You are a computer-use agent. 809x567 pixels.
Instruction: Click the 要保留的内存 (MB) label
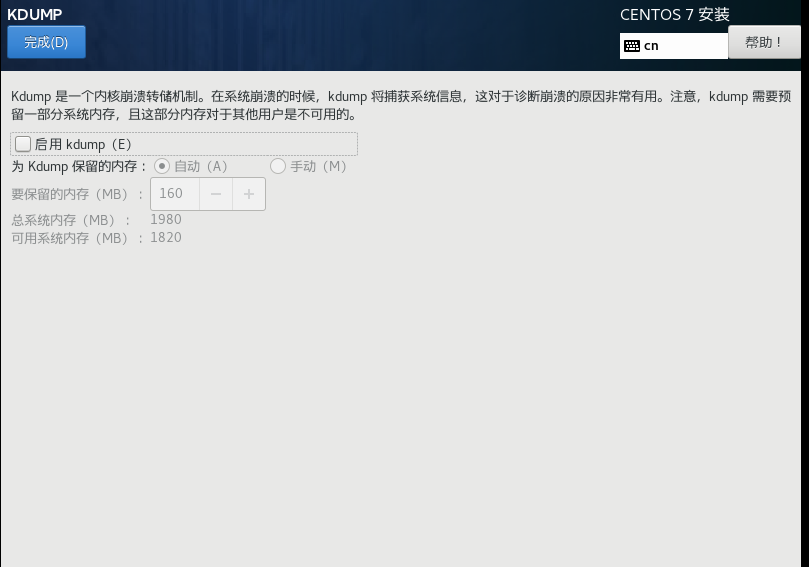click(x=77, y=194)
